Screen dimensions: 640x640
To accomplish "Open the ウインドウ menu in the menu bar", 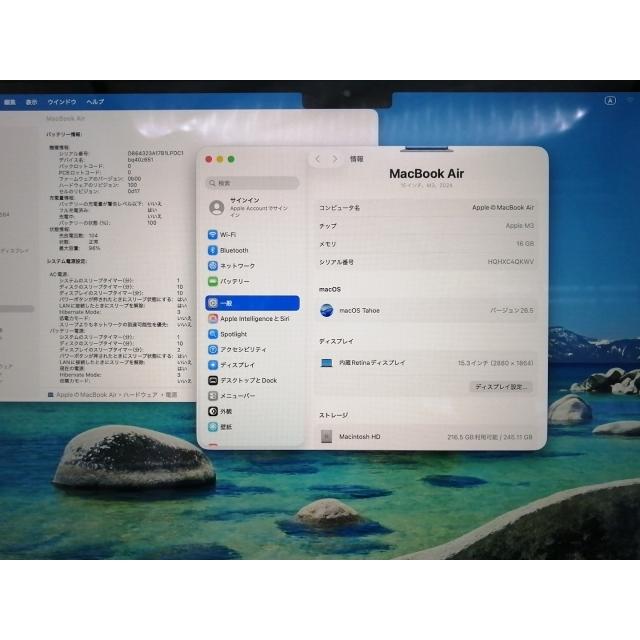I will coord(62,102).
